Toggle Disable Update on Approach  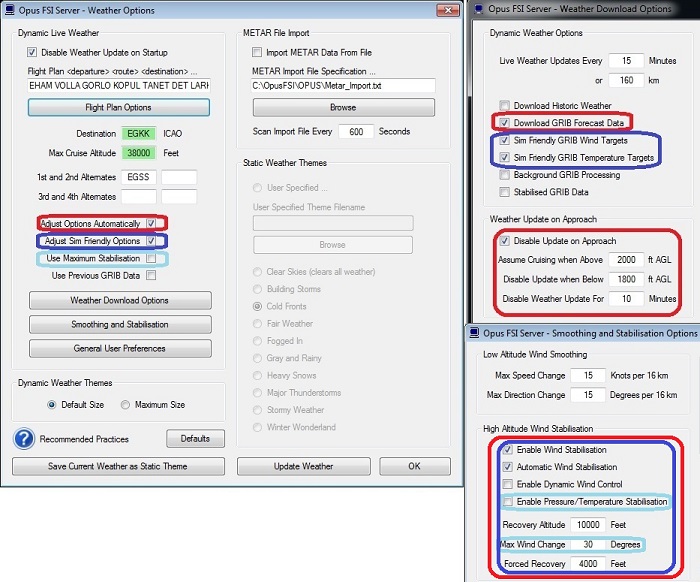coord(504,241)
